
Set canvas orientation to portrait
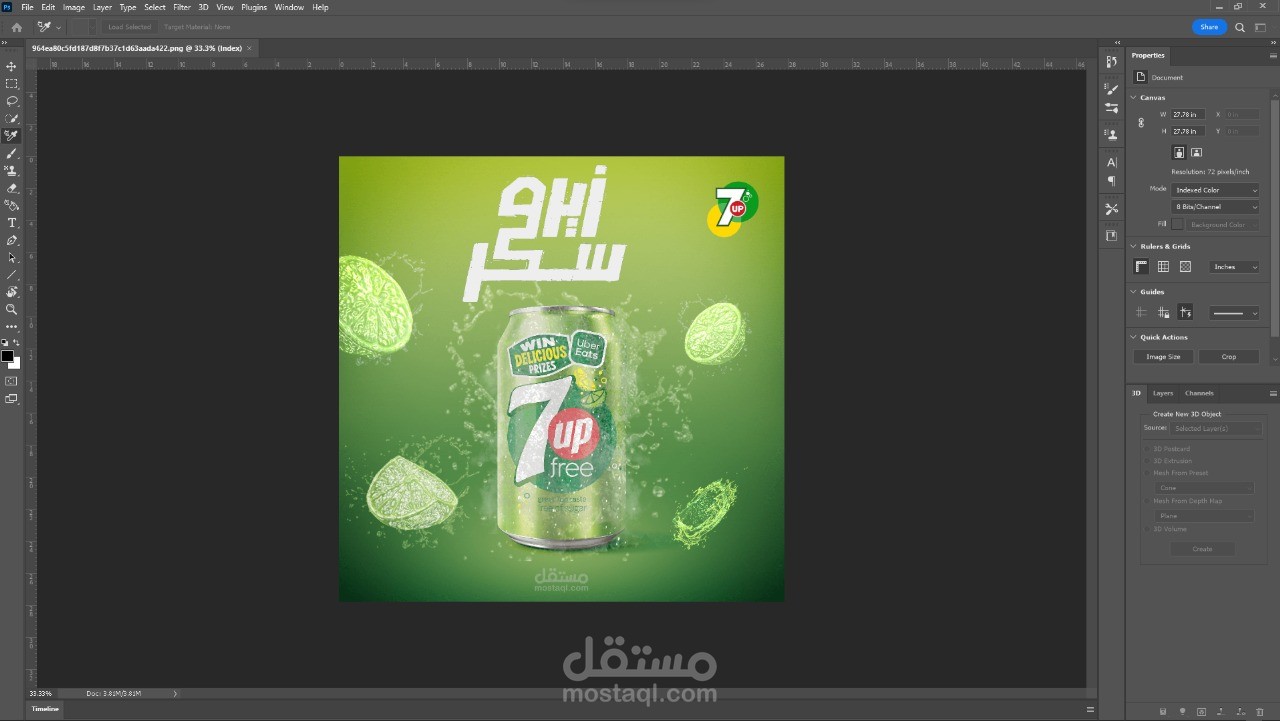pos(1179,153)
